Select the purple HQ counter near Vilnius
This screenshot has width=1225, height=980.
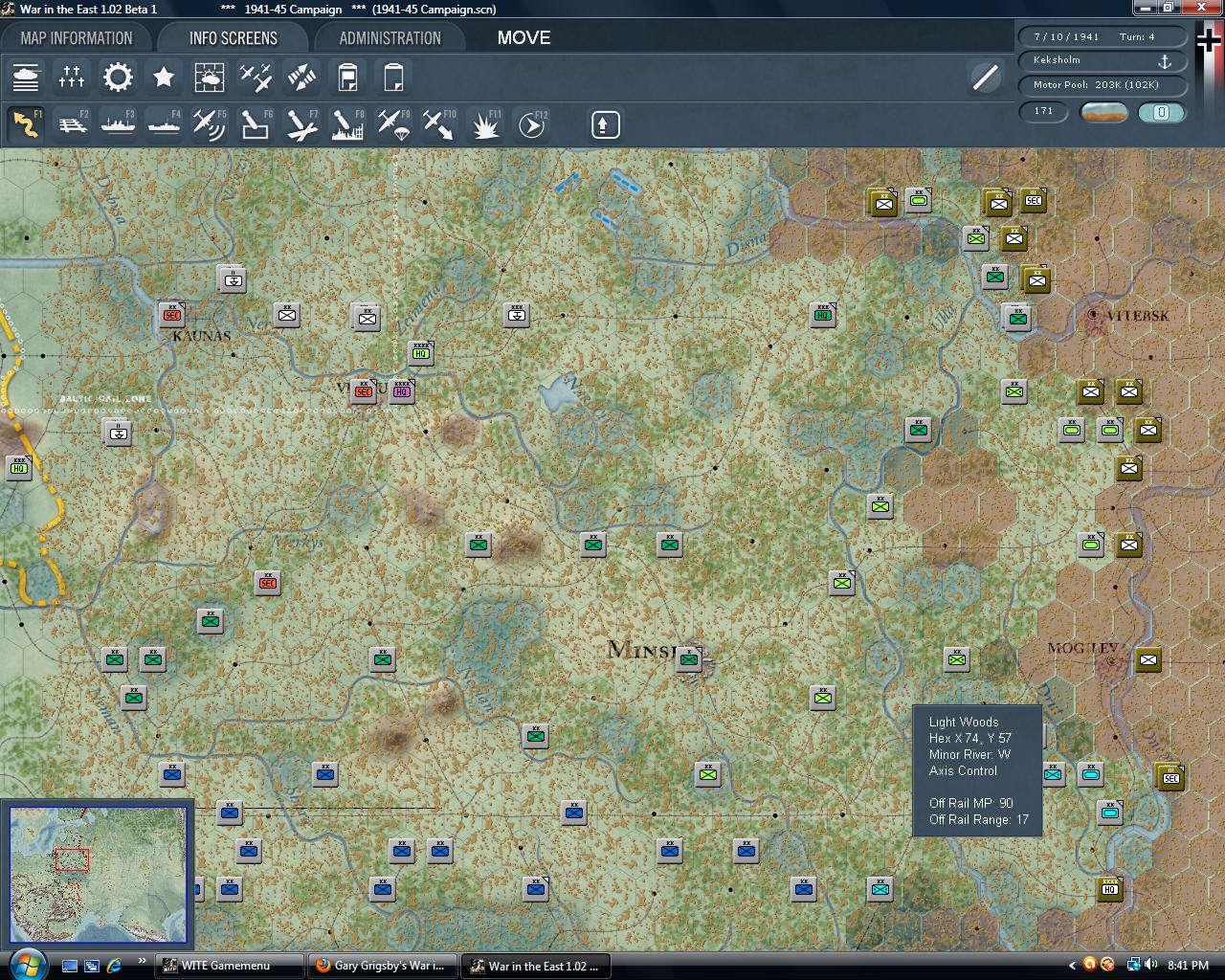402,390
